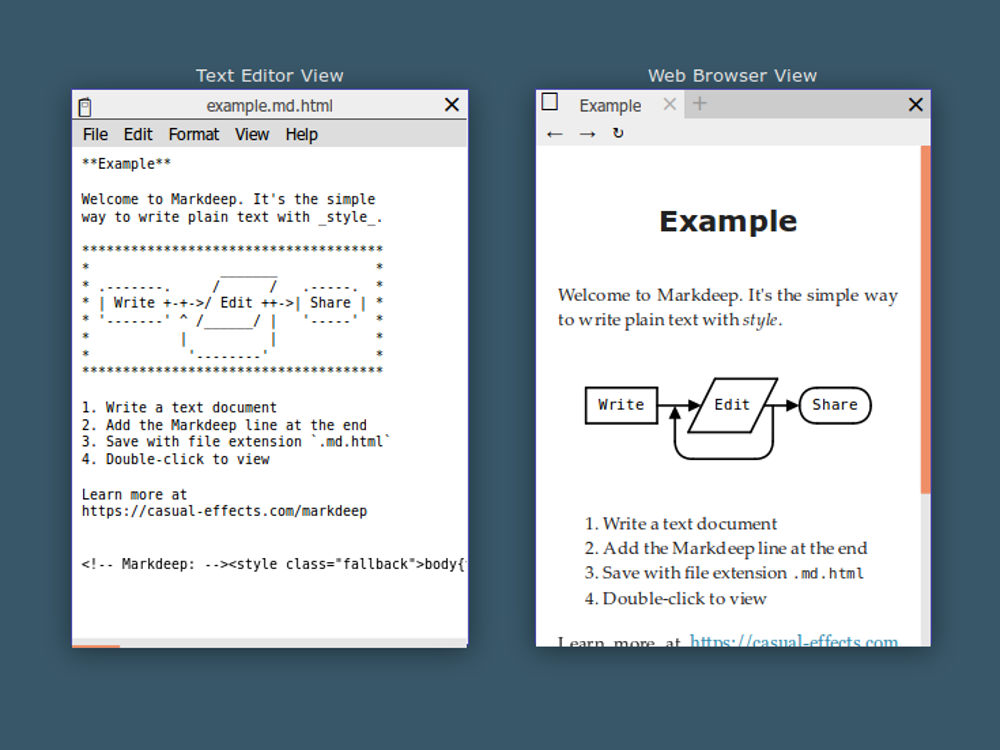The width and height of the screenshot is (1000, 750).
Task: Go back using the browser left arrow
Action: (x=555, y=134)
